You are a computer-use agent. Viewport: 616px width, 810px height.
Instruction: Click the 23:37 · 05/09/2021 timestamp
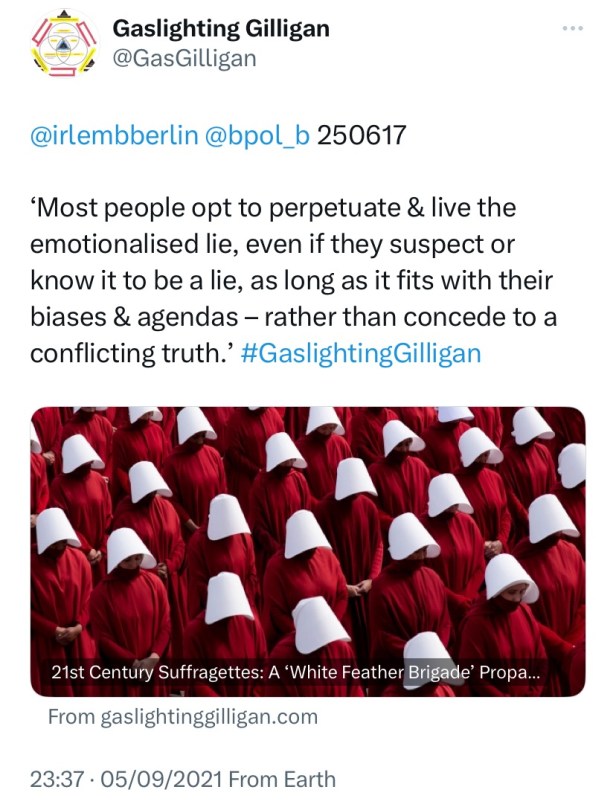click(x=126, y=779)
